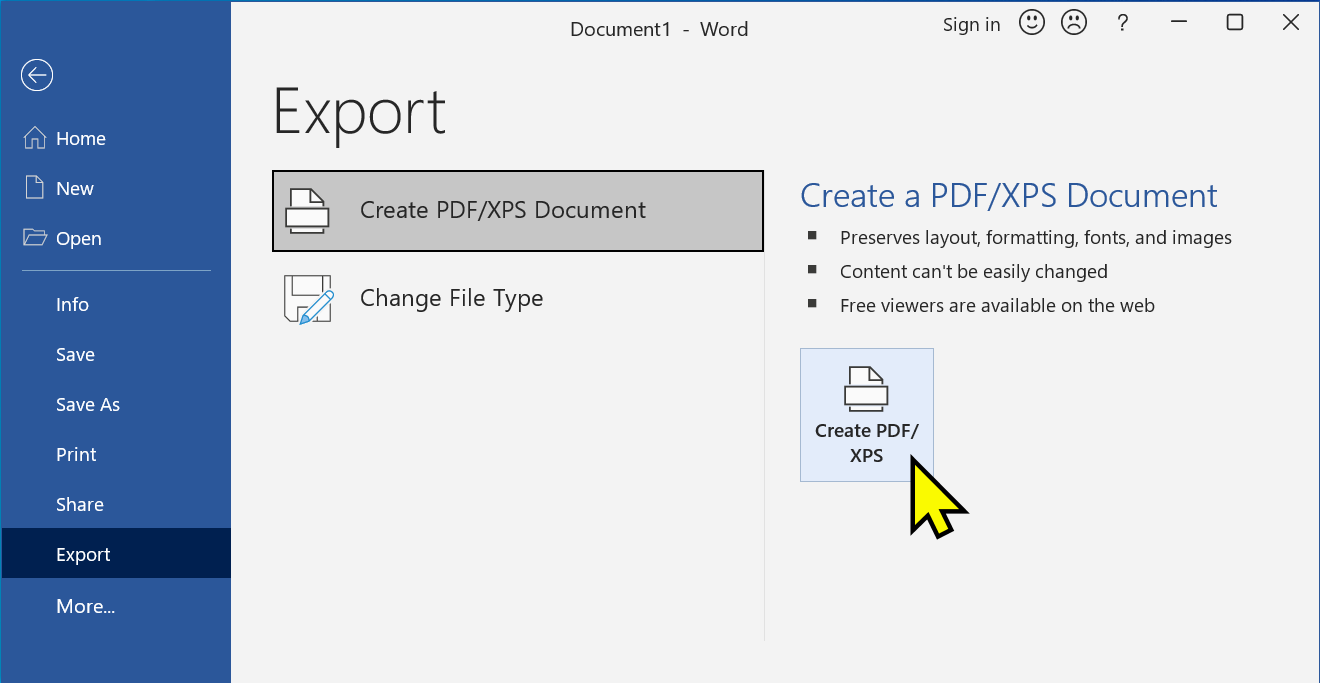Click 'Content can't be easily changed' text
This screenshot has width=1320, height=683.
click(x=974, y=272)
